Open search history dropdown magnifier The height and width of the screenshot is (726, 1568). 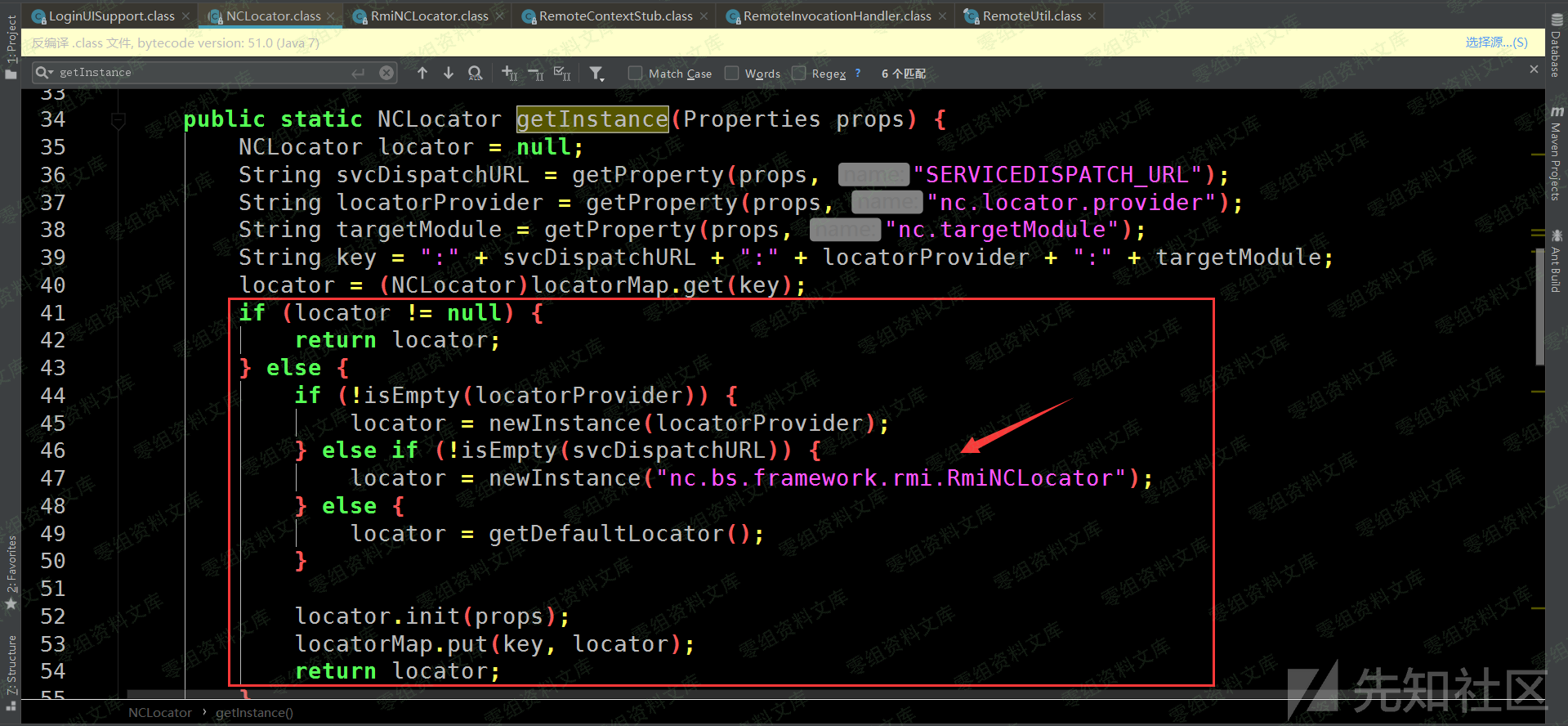[44, 73]
